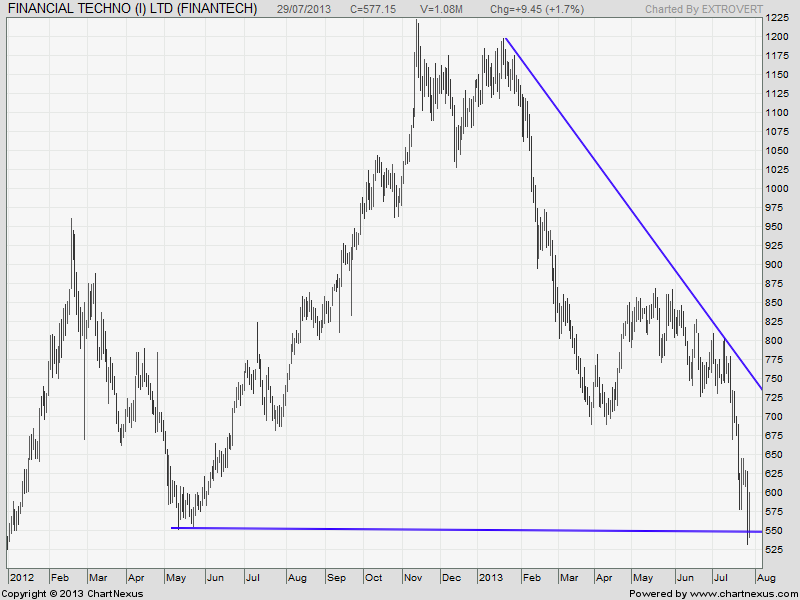Click the 29/07/2013 date label
This screenshot has width=800, height=600.
(305, 9)
